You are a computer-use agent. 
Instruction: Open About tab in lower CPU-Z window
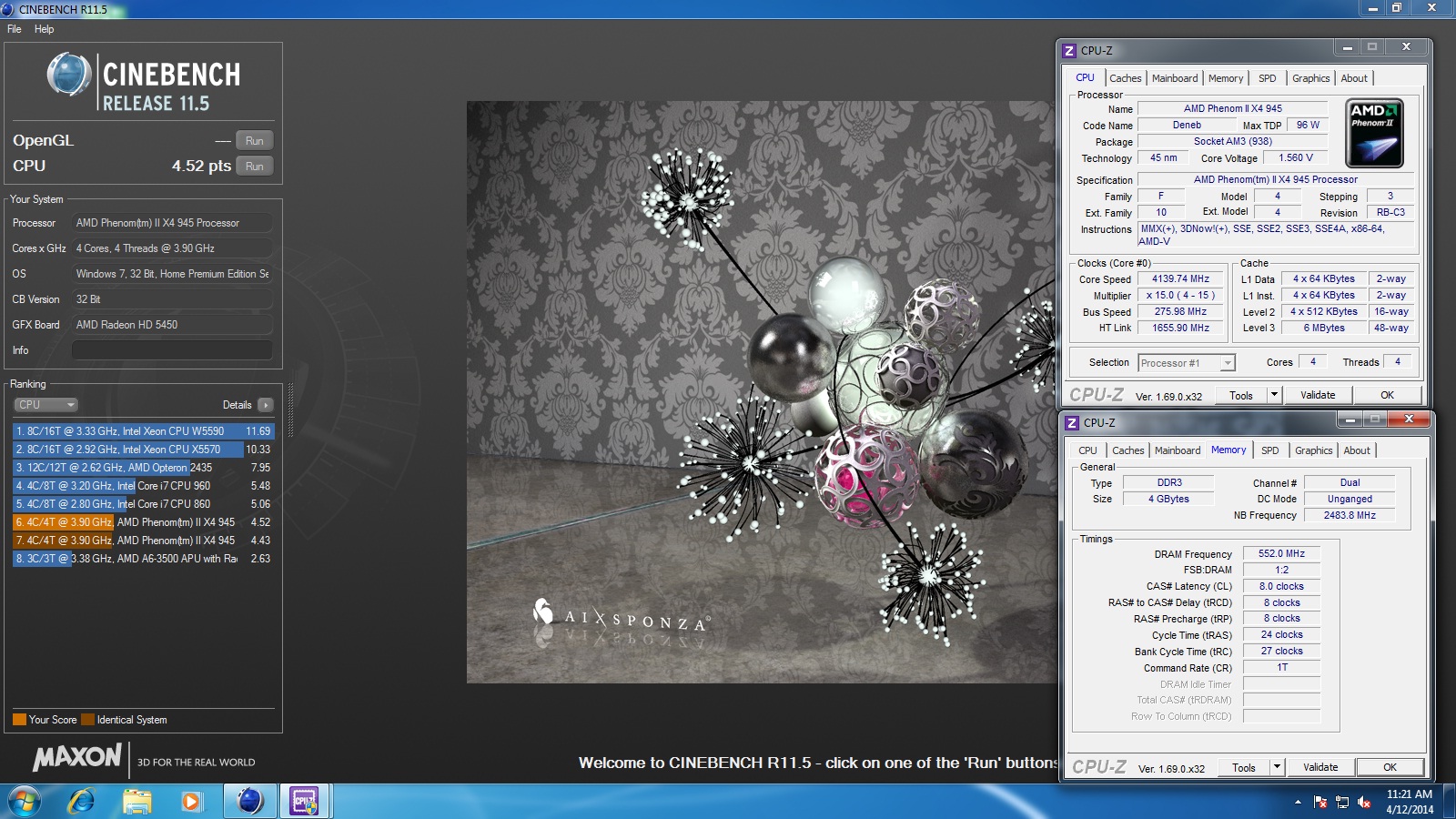tap(1357, 450)
